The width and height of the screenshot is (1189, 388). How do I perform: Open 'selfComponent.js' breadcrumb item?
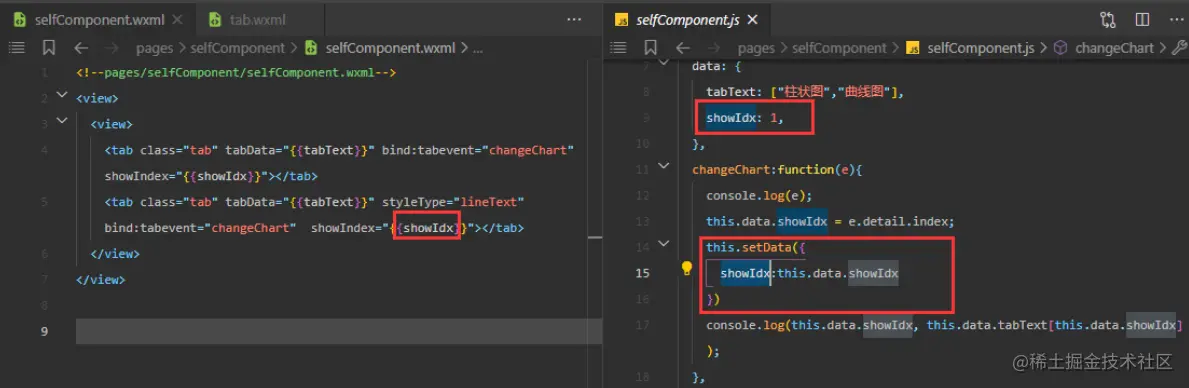coord(980,48)
